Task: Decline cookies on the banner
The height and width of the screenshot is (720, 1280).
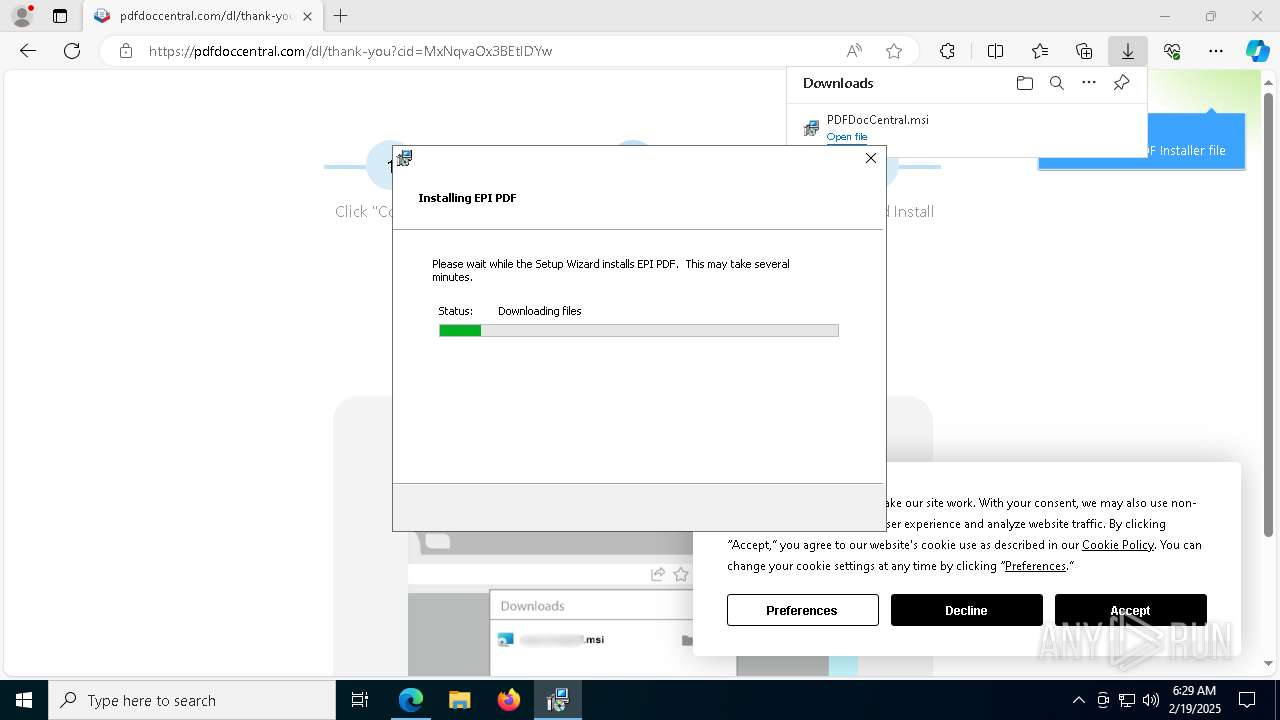Action: 967,610
